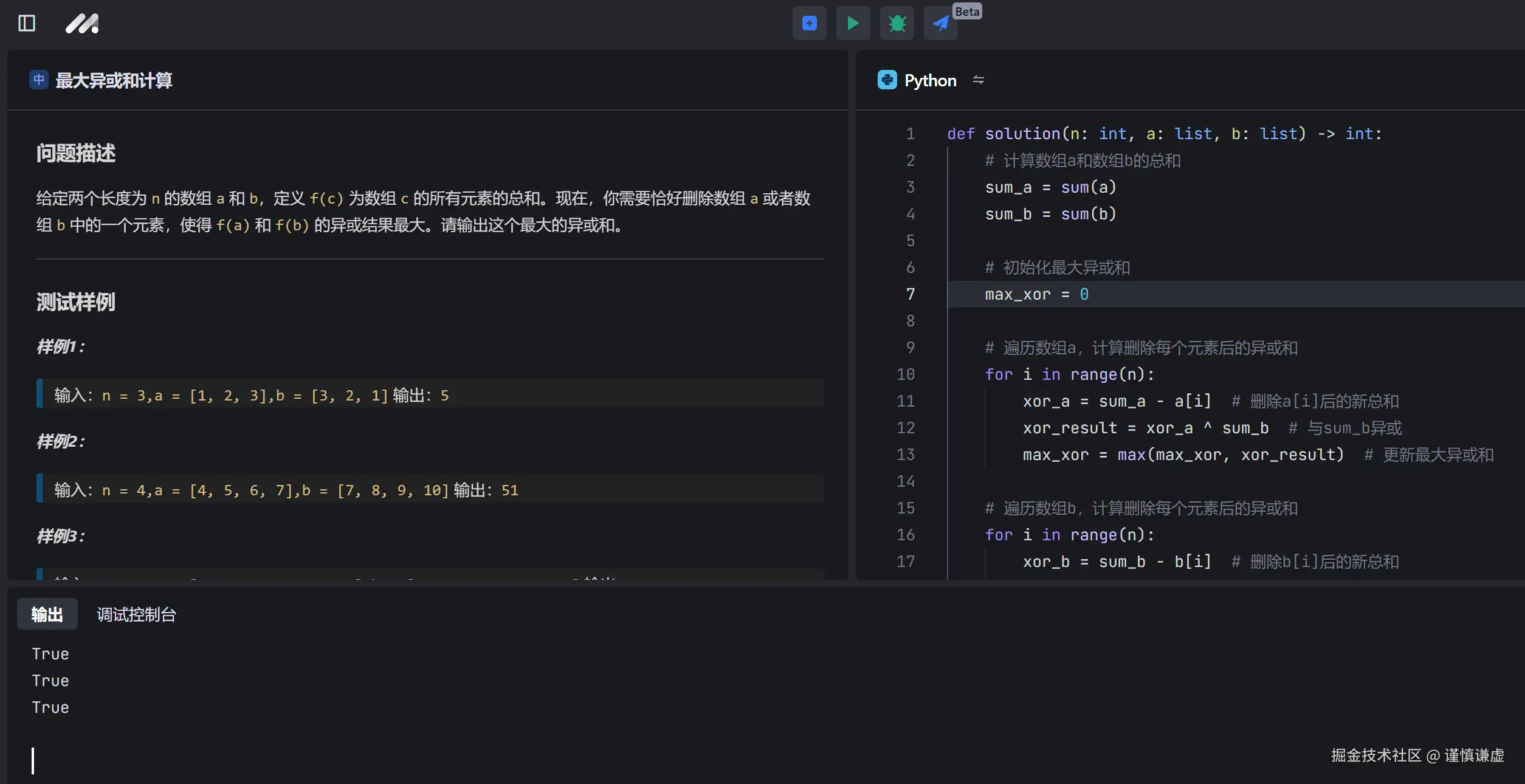Switch to the 输出 tab

[x=47, y=614]
